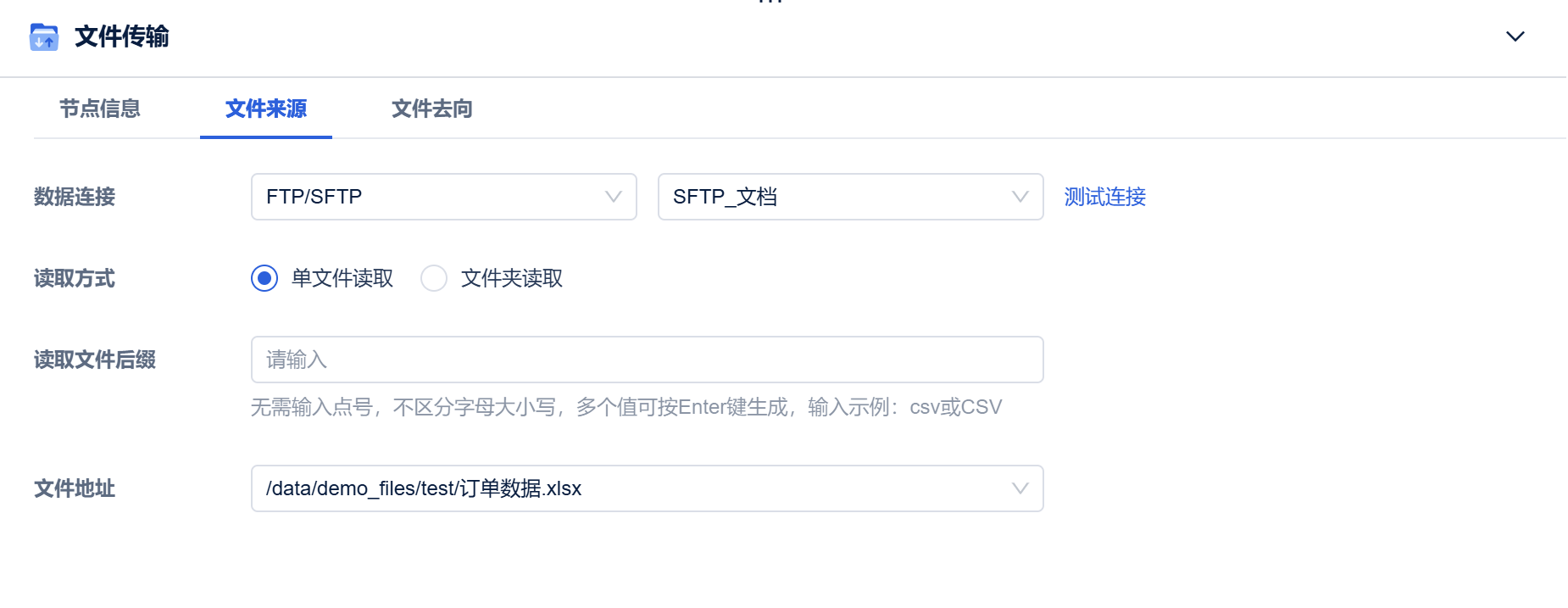Focus the 读取文件后缀 input field
This screenshot has width=1568, height=608.
point(646,360)
